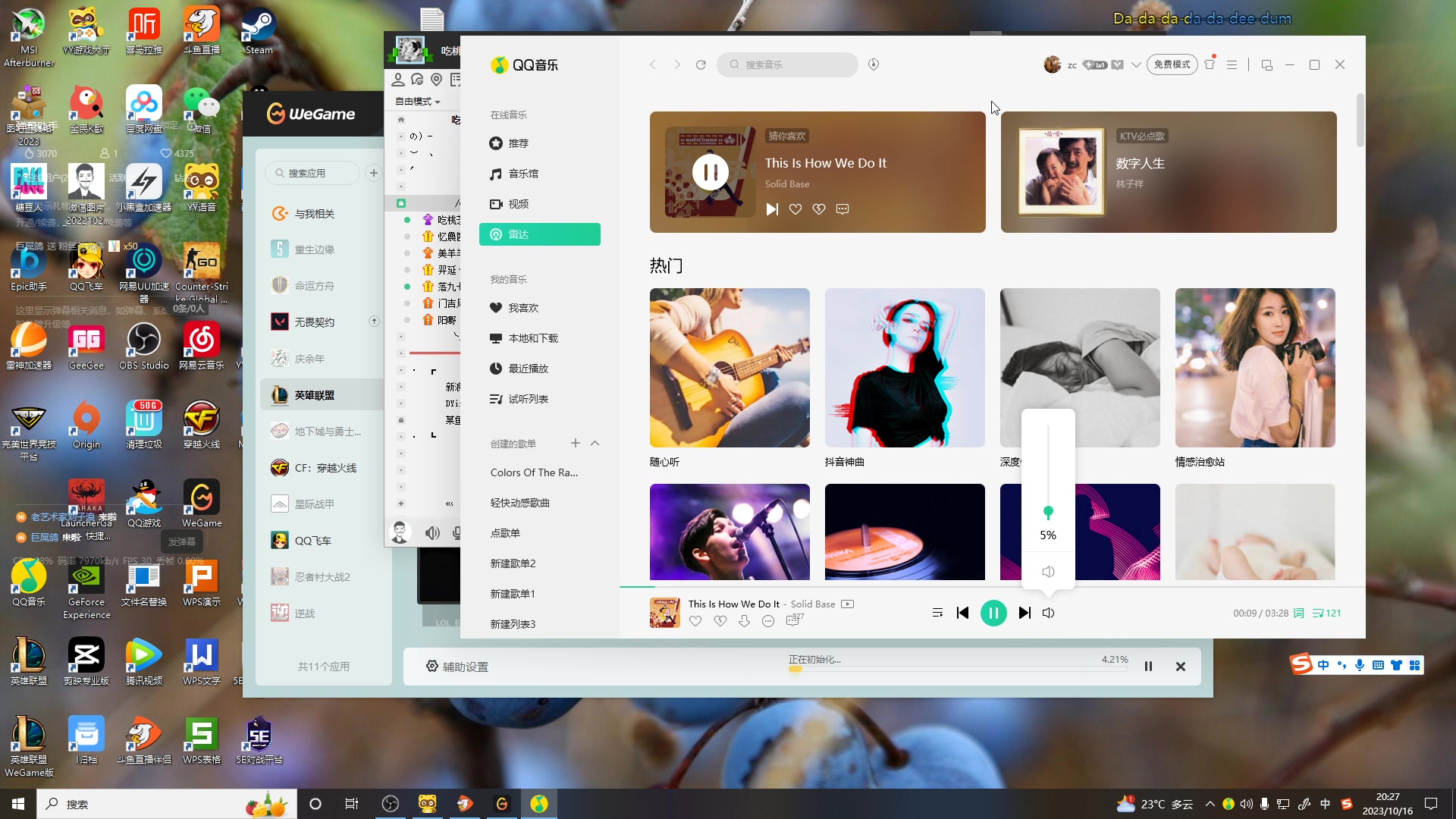Focus the 搜索音乐 search field
1456x819 pixels.
coord(787,64)
